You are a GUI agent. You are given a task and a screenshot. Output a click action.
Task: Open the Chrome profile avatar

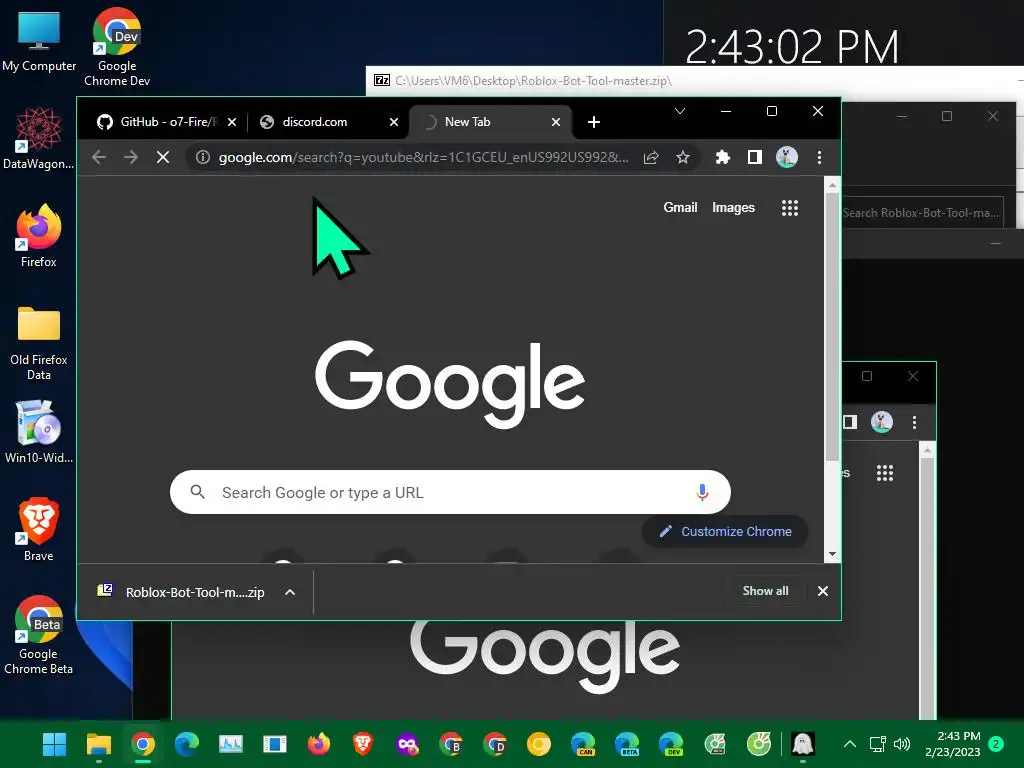(787, 157)
